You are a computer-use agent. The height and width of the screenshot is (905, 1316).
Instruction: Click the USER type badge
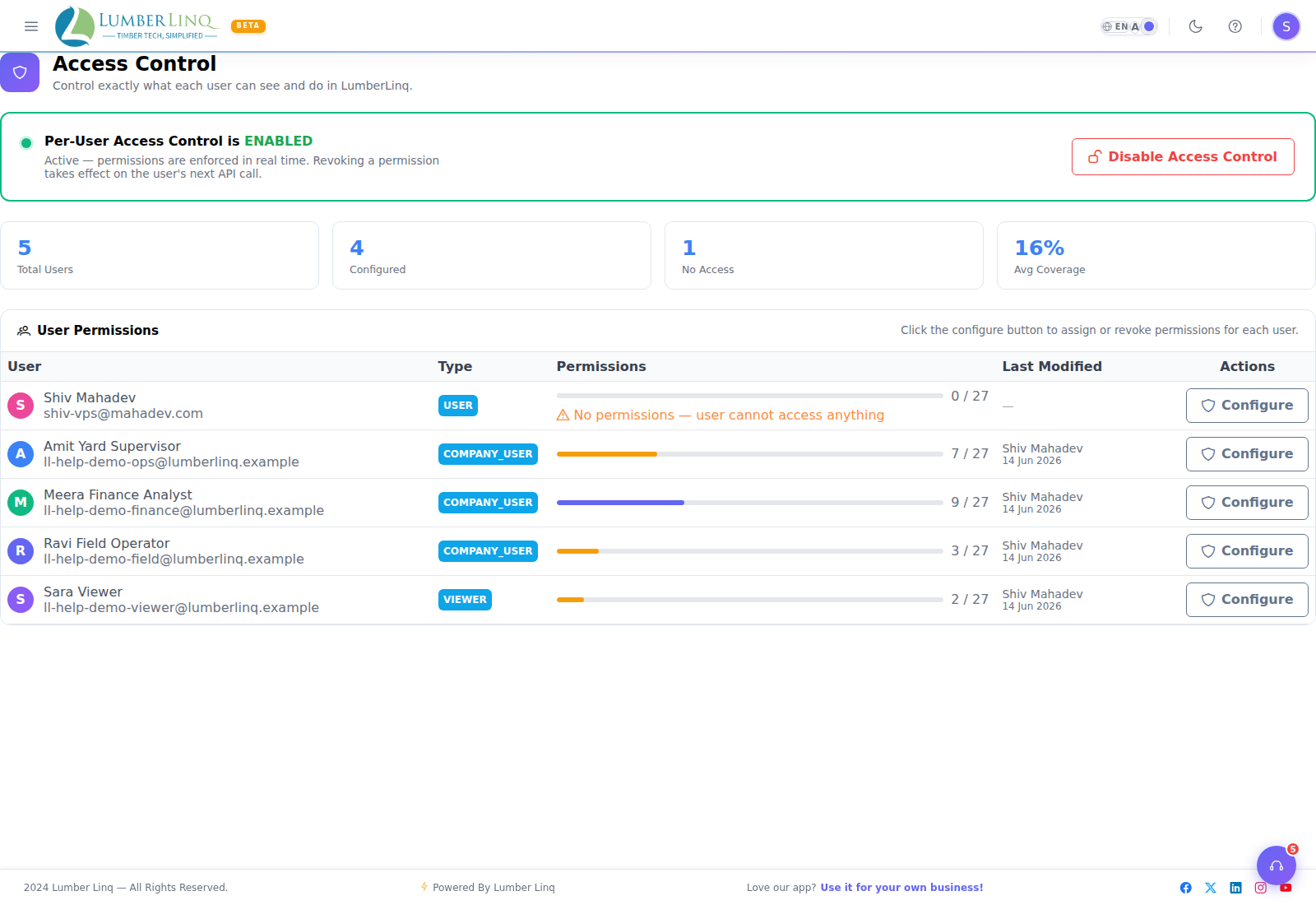[458, 406]
